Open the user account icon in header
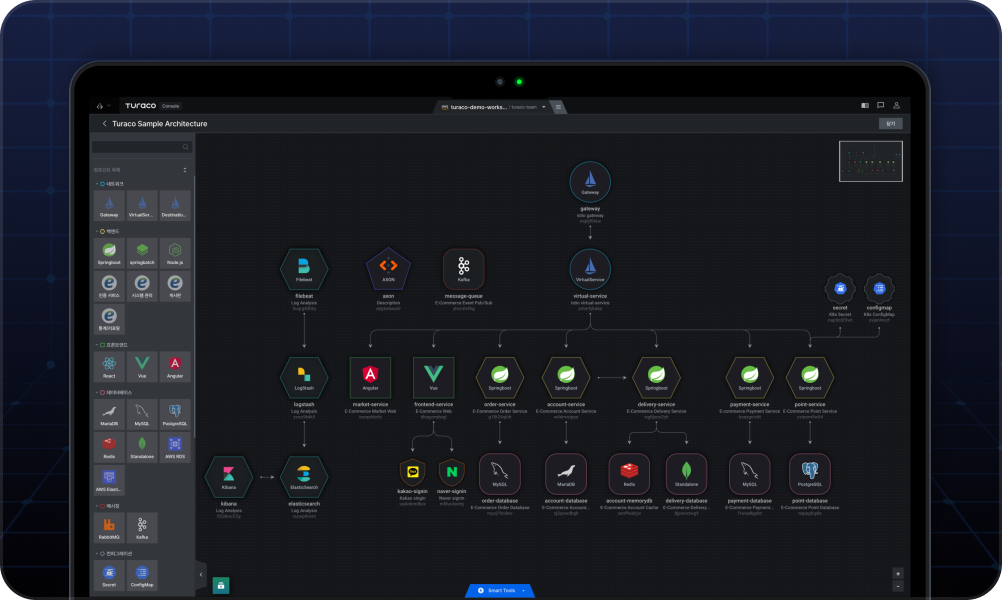The image size is (1002, 600). pos(897,105)
